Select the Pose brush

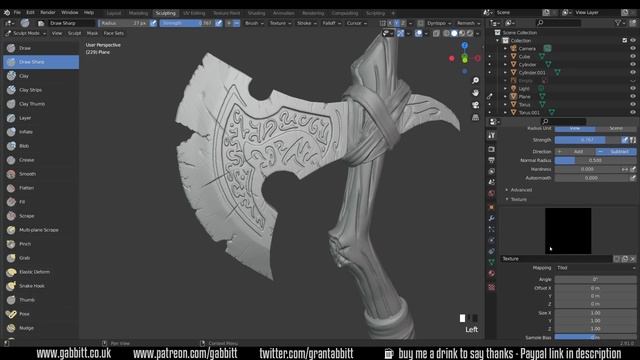pos(41,314)
